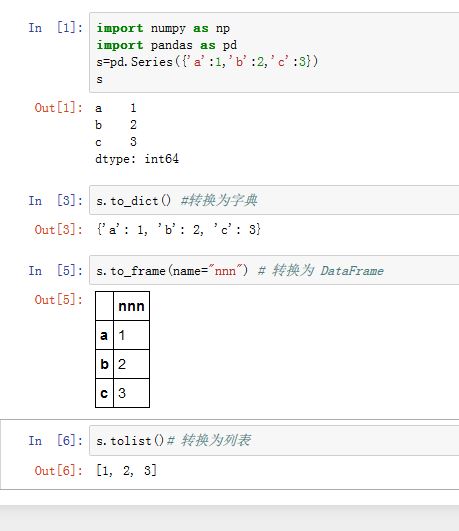Screen dimensions: 459x531
Task: Click row index a in DataFrame table
Action: pos(104,335)
